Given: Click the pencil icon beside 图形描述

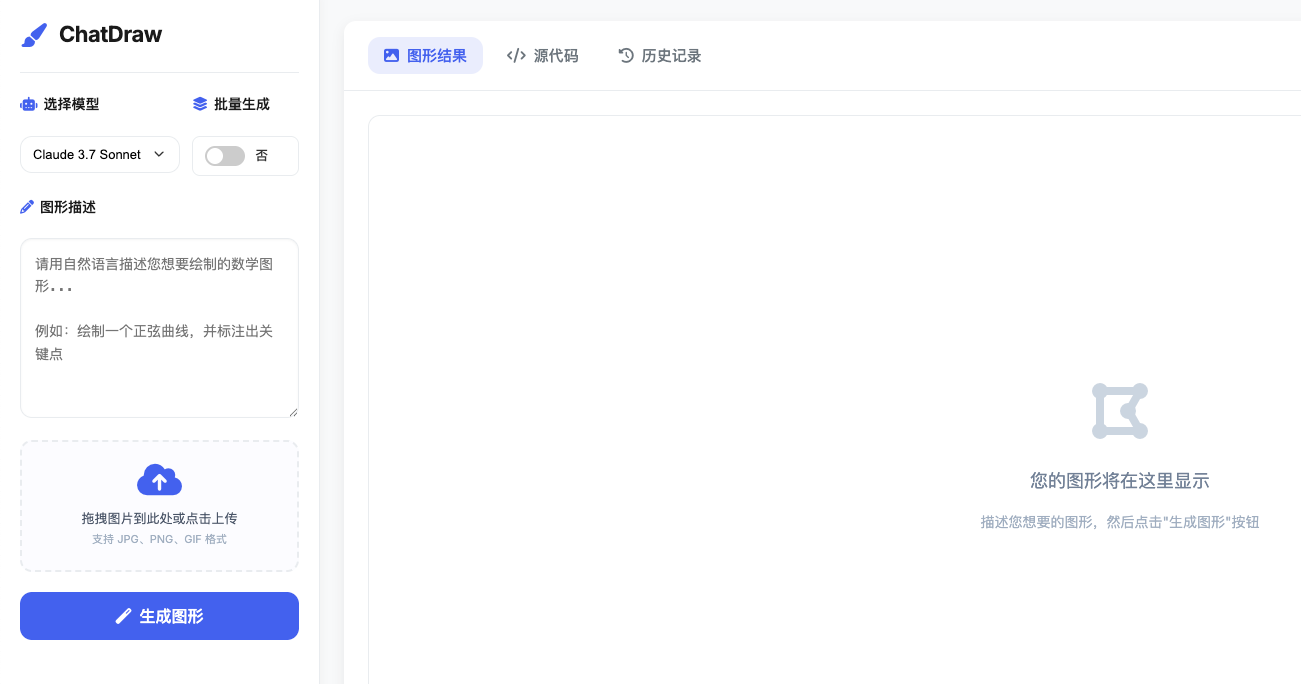Looking at the screenshot, I should pos(27,207).
